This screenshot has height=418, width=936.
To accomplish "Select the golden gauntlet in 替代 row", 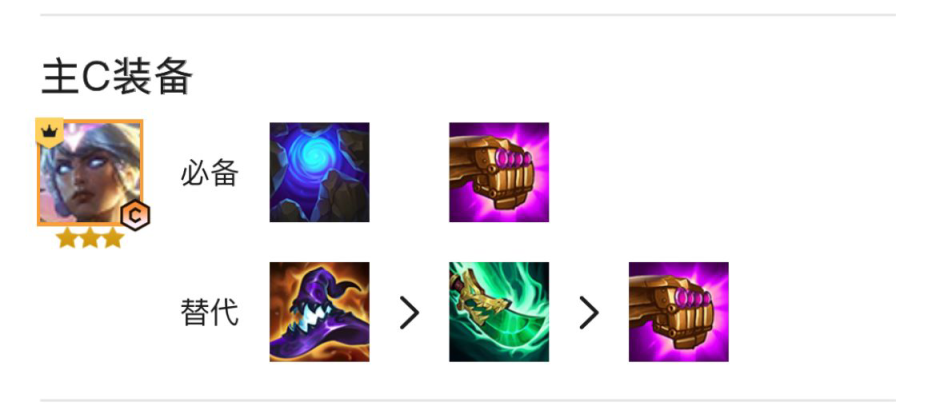I will (679, 312).
